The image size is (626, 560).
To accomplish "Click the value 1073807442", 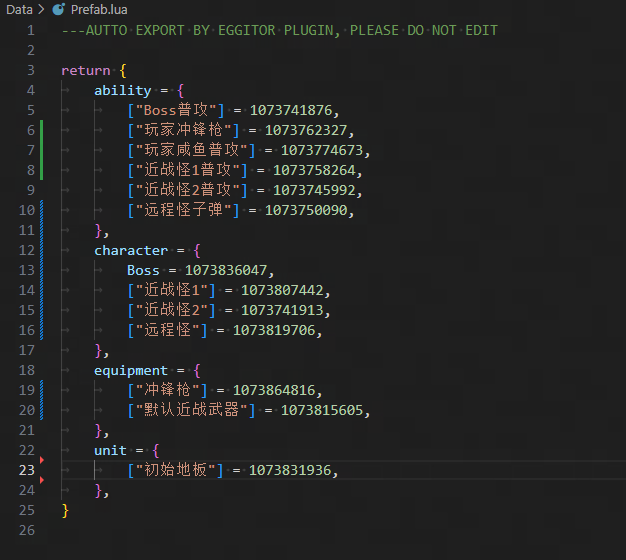I will coord(282,291).
